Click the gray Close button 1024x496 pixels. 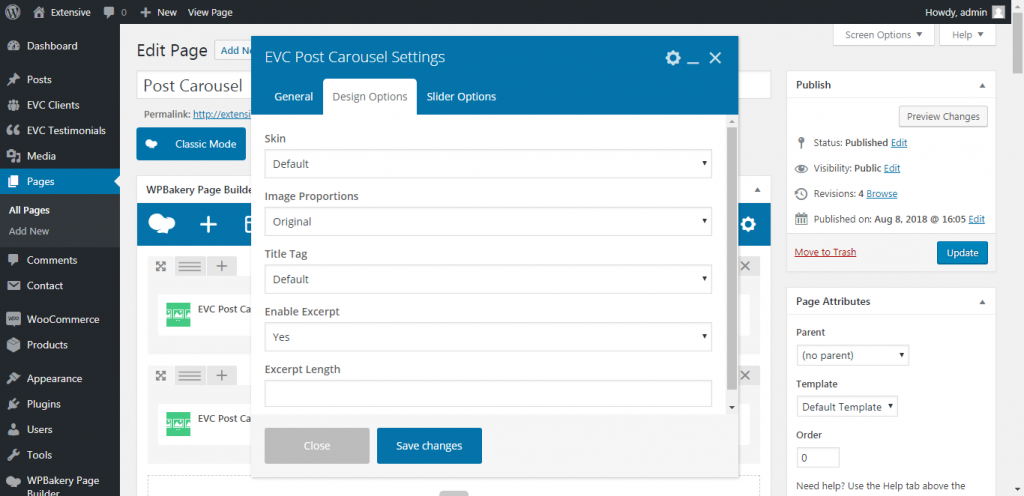[317, 446]
